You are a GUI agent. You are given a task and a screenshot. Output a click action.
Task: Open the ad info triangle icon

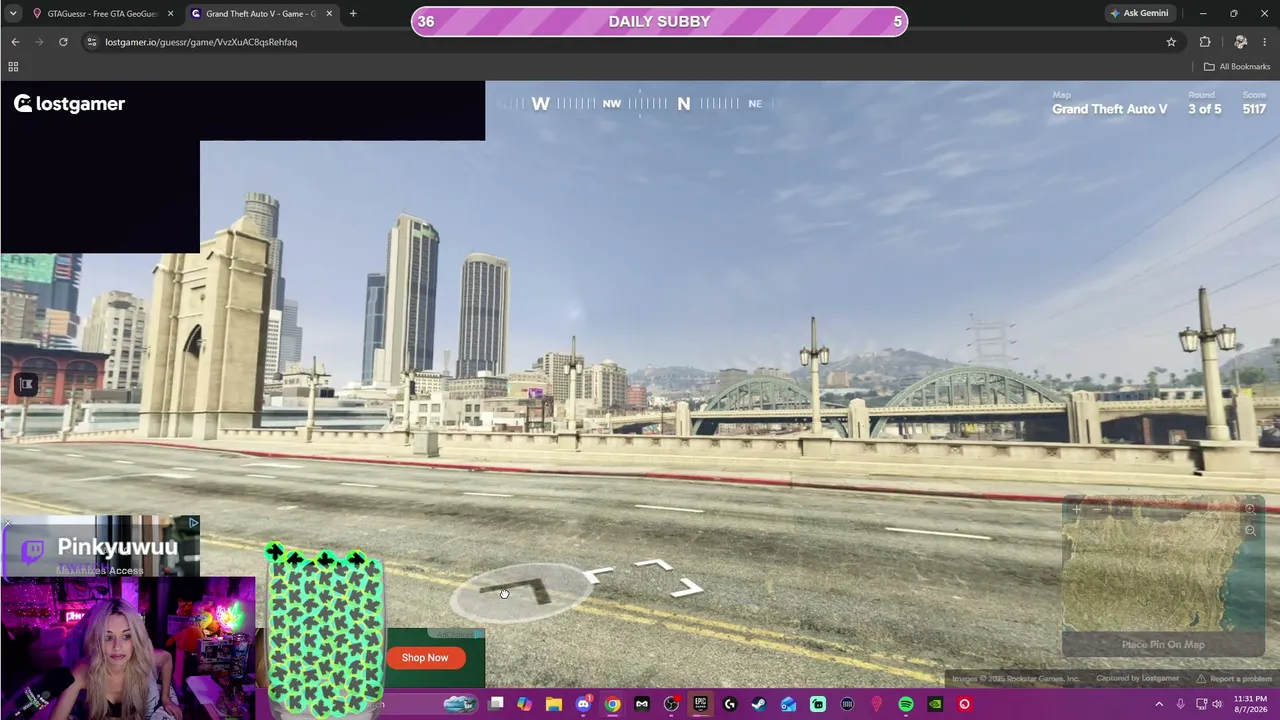click(x=193, y=522)
